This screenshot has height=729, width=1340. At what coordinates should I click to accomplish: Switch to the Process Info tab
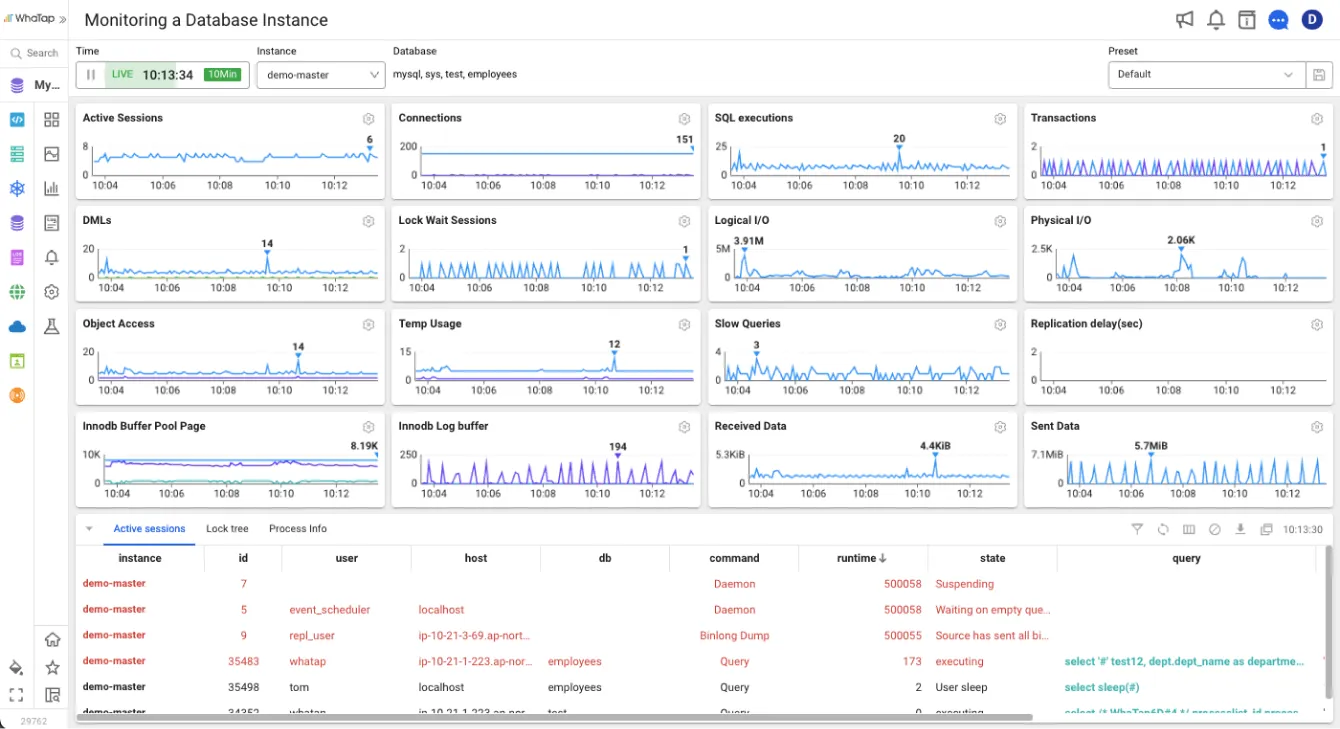pos(297,529)
